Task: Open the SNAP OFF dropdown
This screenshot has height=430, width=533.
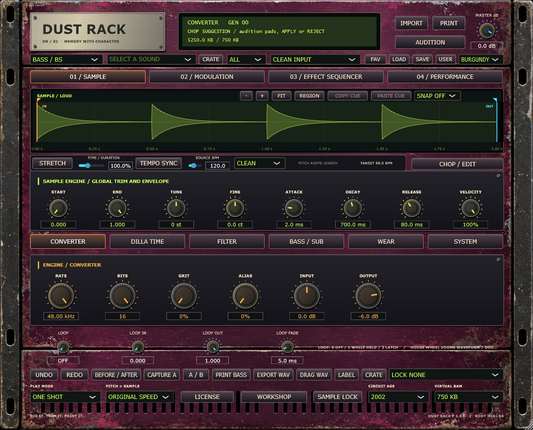Action: pyautogui.click(x=437, y=96)
